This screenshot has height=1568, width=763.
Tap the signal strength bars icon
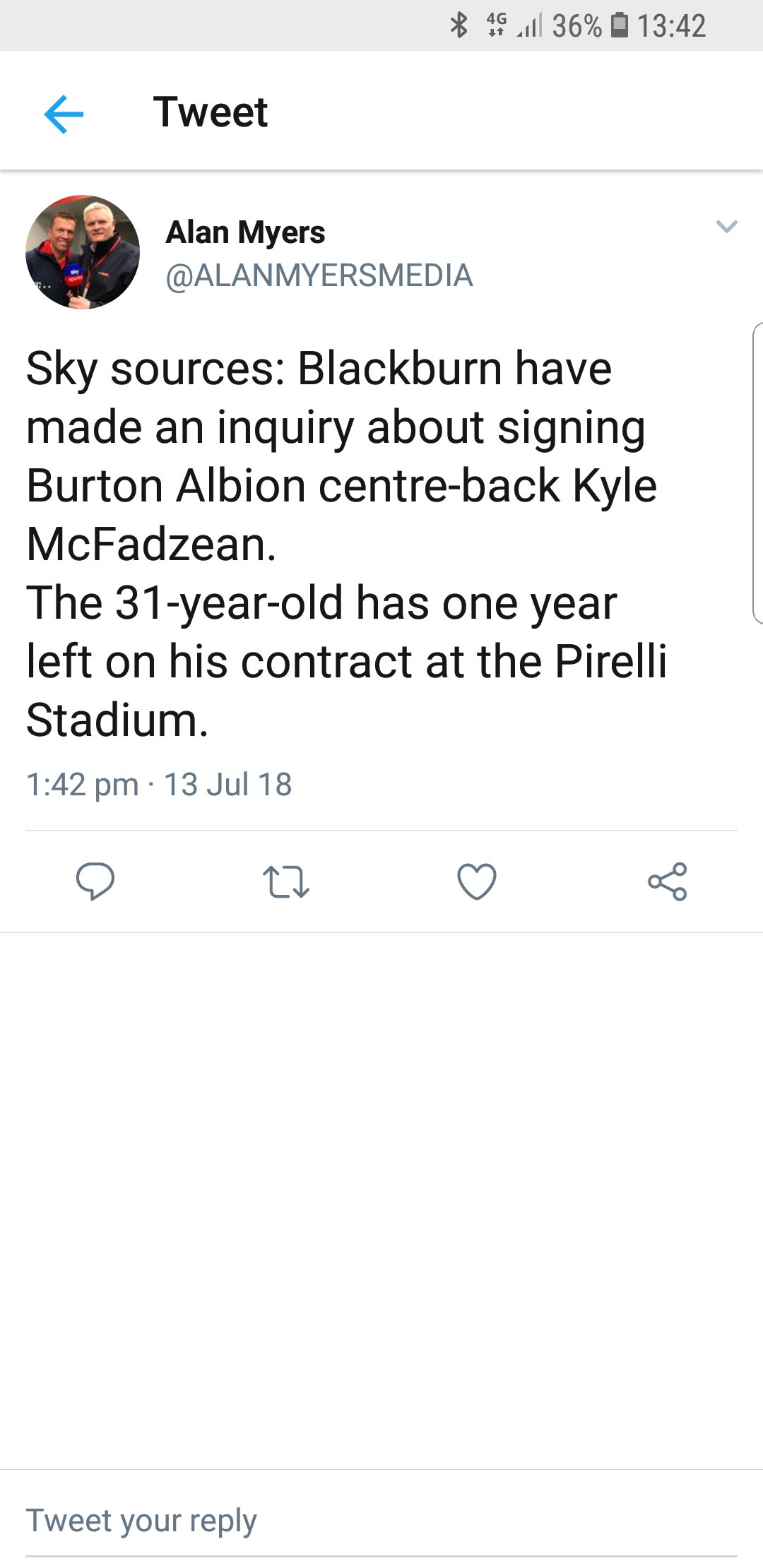530,27
